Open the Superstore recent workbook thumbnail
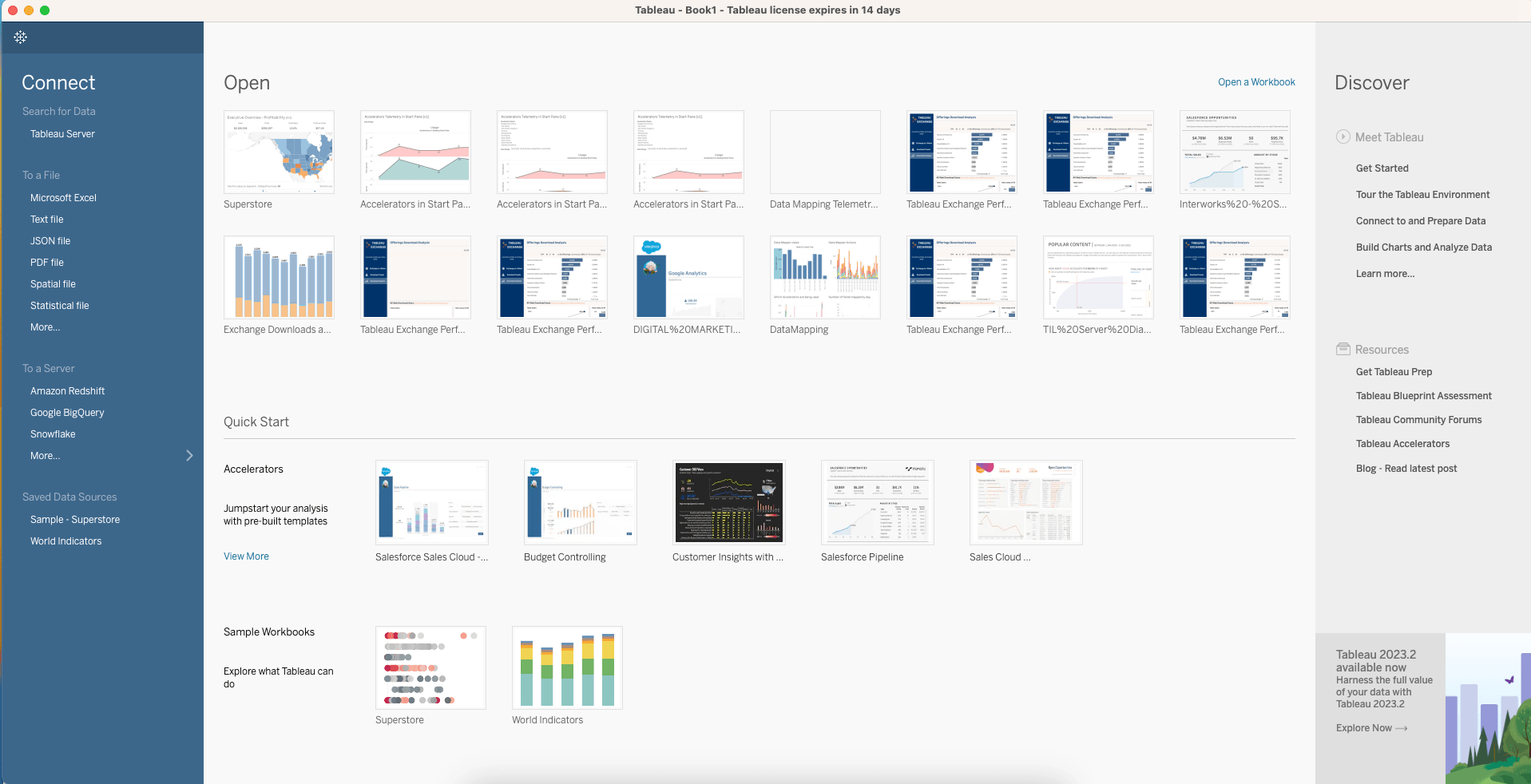Viewport: 1531px width, 784px height. click(279, 152)
